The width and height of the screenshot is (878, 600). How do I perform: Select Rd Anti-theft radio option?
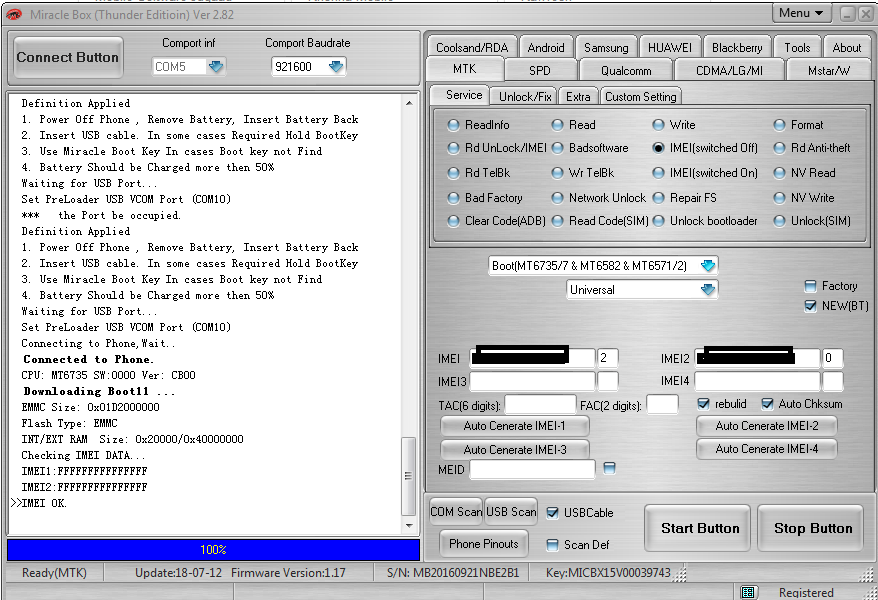coord(779,148)
